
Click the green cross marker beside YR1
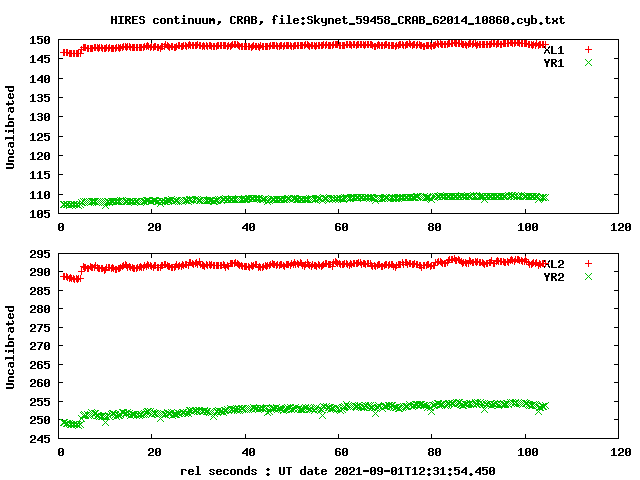(588, 62)
